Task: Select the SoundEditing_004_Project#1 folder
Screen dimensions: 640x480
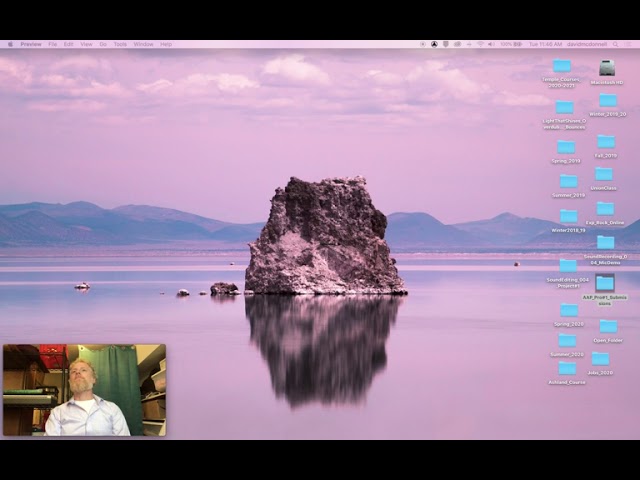Action: (568, 266)
